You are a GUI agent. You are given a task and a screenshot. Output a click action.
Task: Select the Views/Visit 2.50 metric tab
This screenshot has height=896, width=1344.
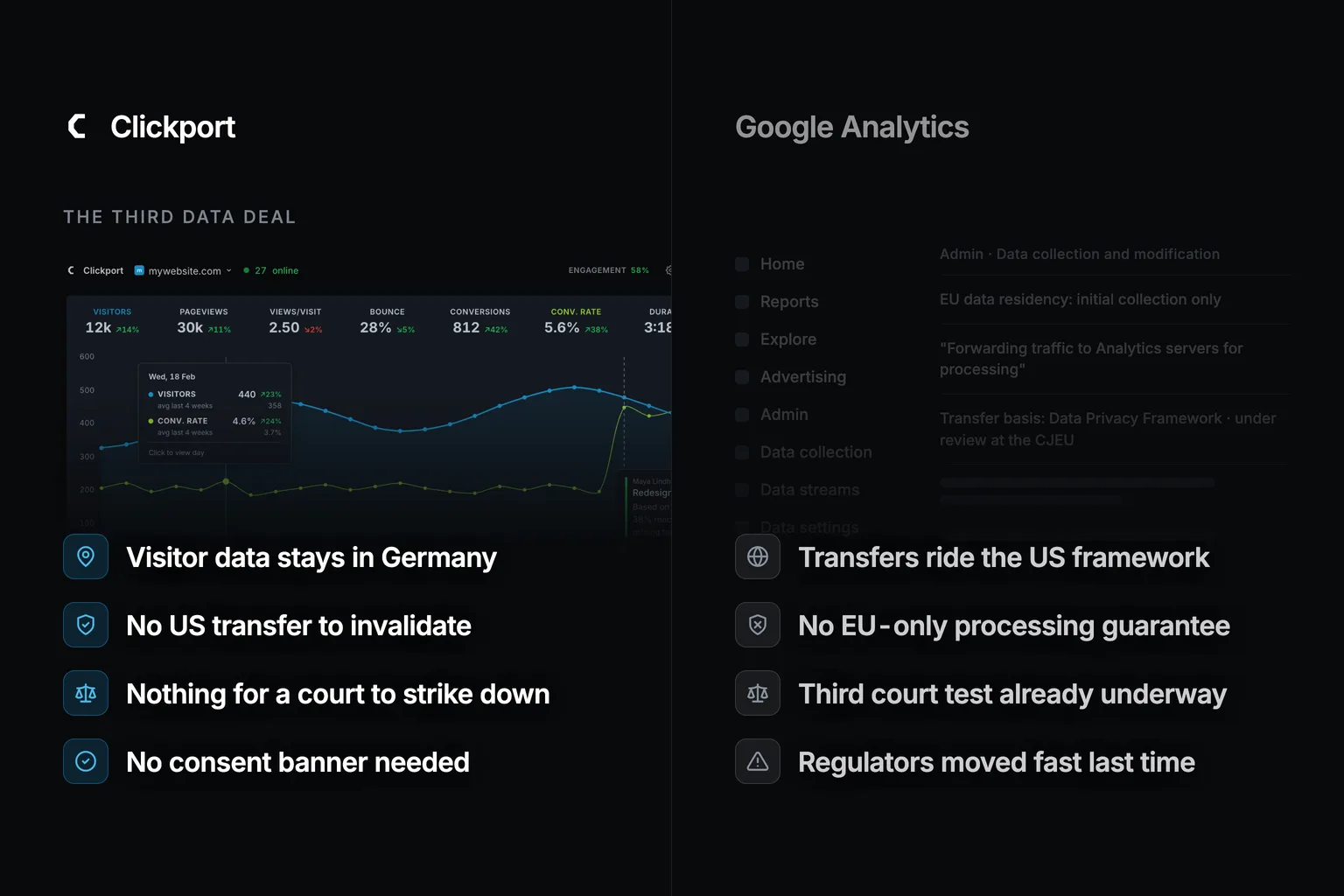[296, 321]
